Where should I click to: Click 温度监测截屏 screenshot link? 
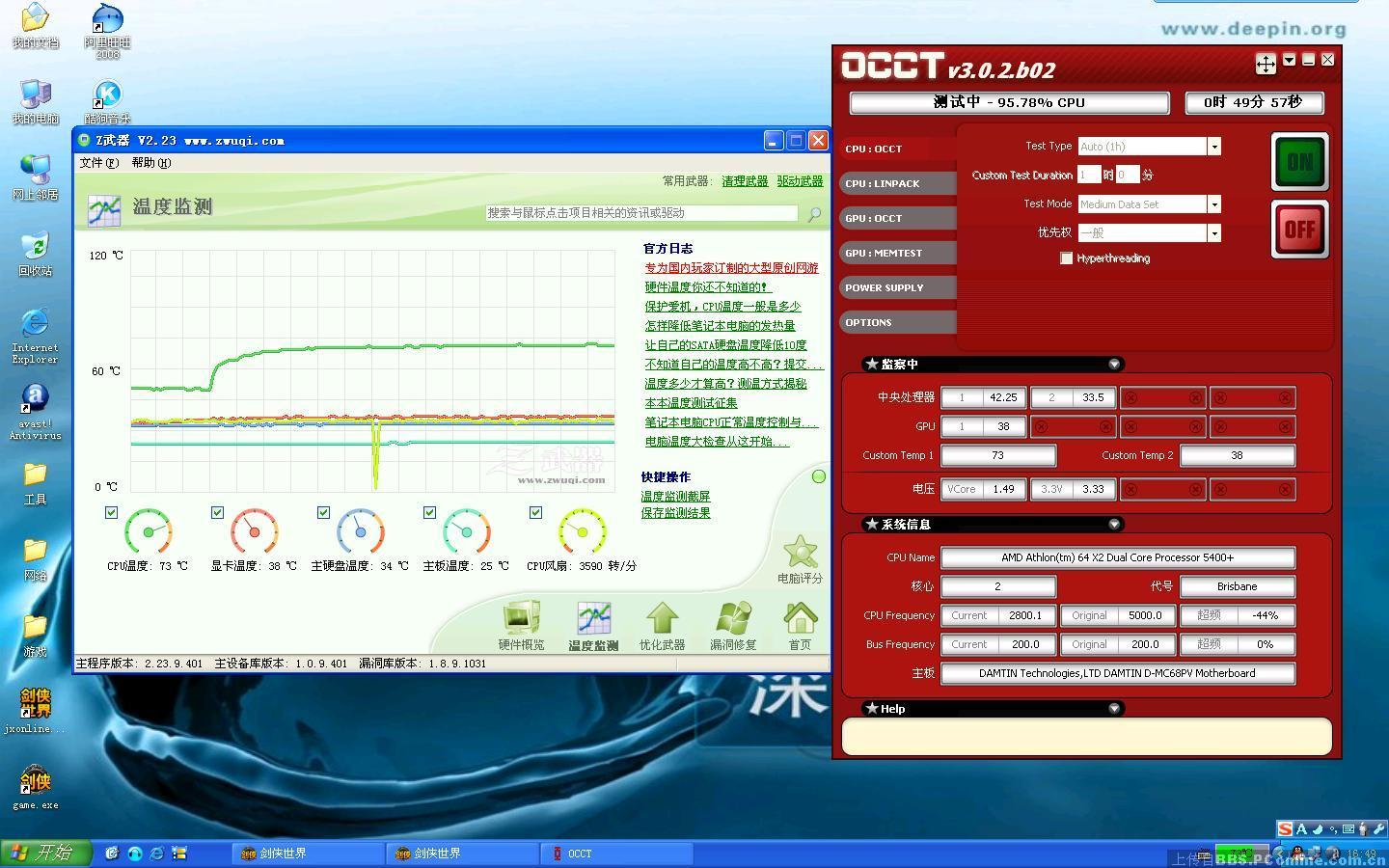(675, 497)
